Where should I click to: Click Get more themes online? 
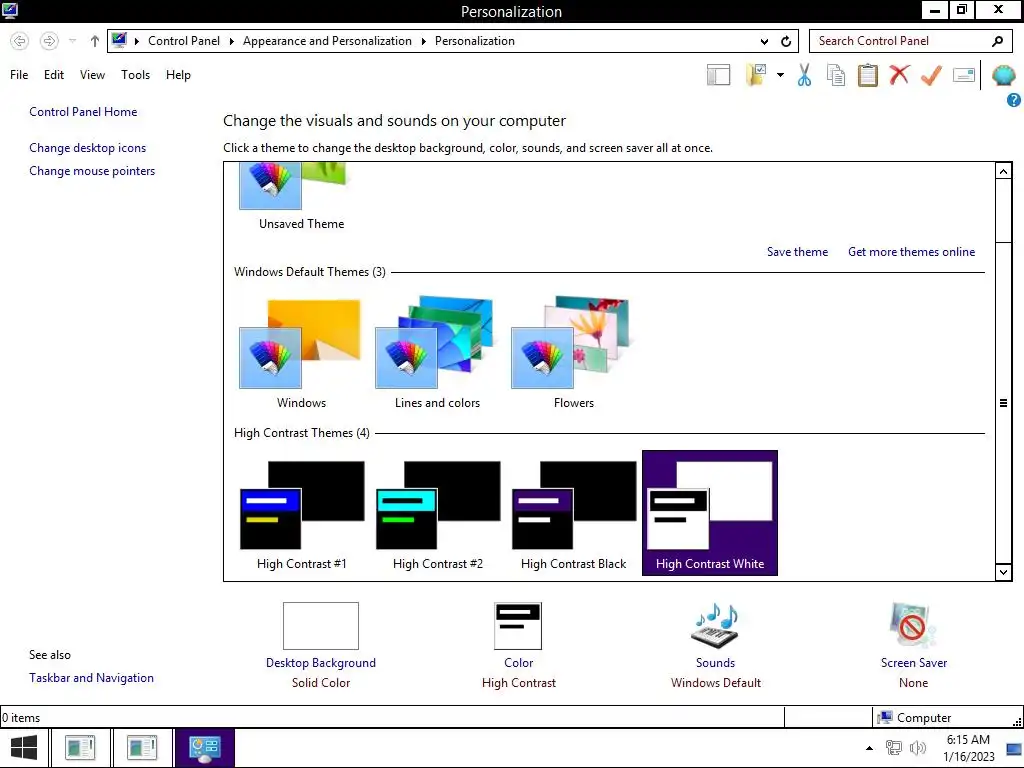click(911, 251)
